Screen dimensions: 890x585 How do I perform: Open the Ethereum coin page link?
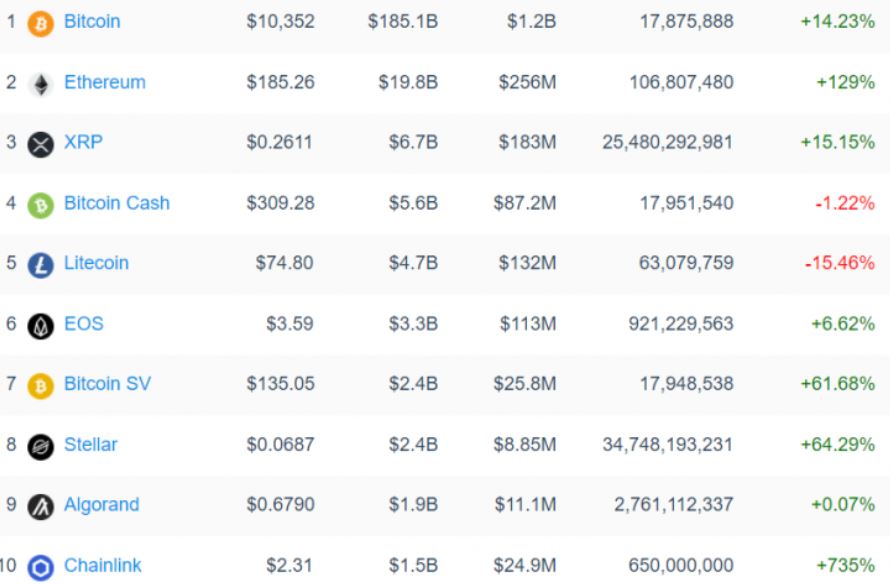pos(105,82)
